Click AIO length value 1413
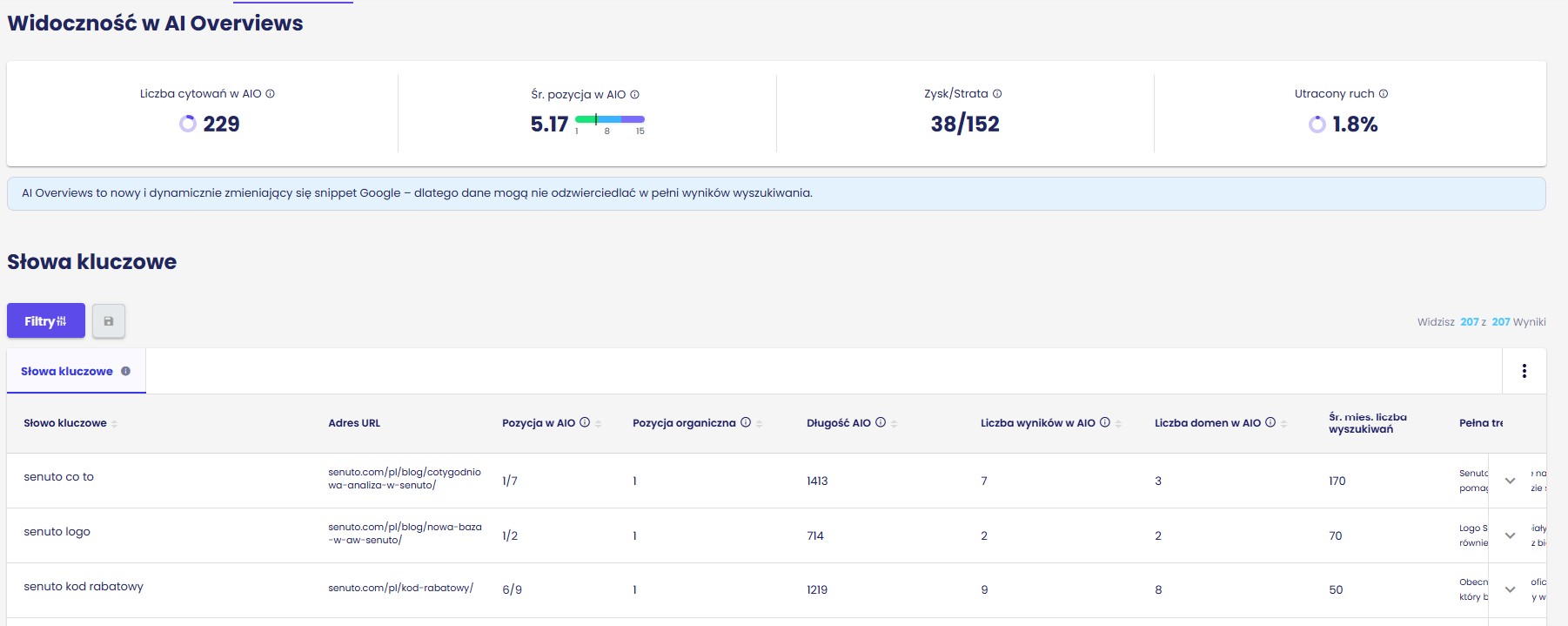The width and height of the screenshot is (1568, 626). click(817, 481)
